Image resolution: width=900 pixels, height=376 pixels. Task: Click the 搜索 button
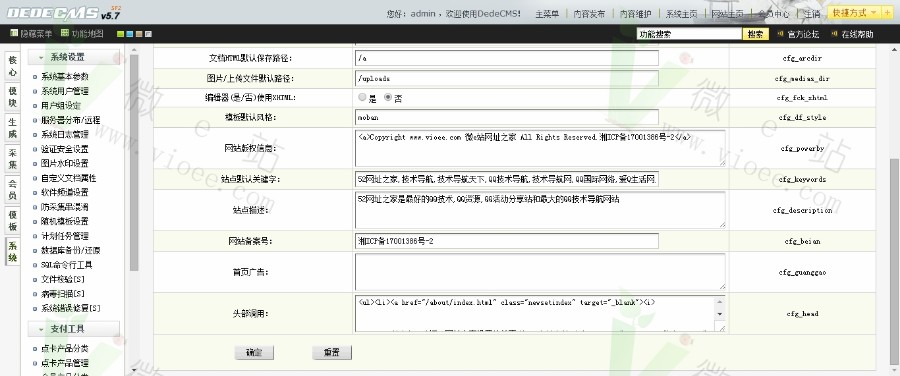click(756, 34)
